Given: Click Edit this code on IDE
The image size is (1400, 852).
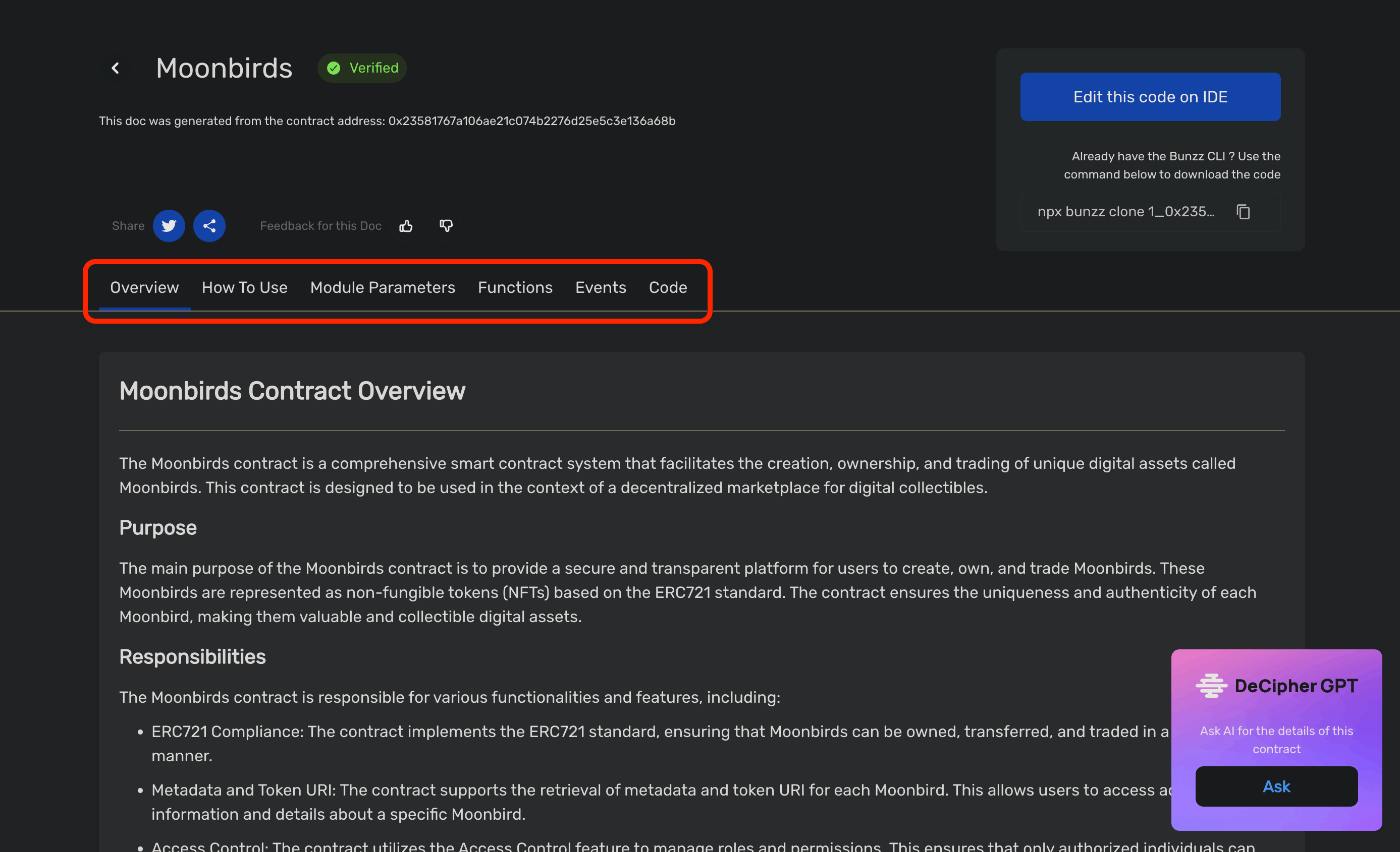Looking at the screenshot, I should (1150, 97).
